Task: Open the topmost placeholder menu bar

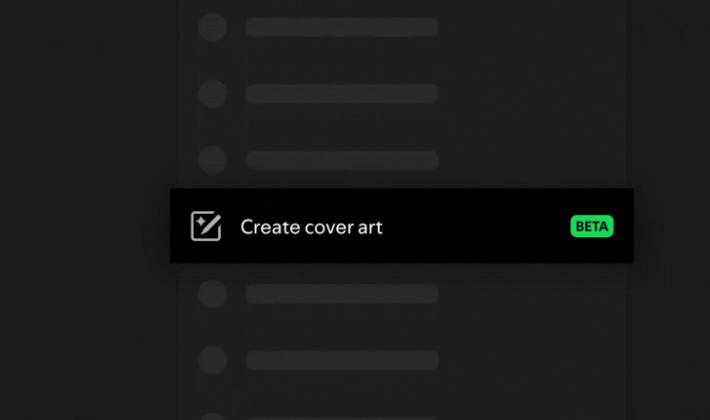Action: point(342,27)
